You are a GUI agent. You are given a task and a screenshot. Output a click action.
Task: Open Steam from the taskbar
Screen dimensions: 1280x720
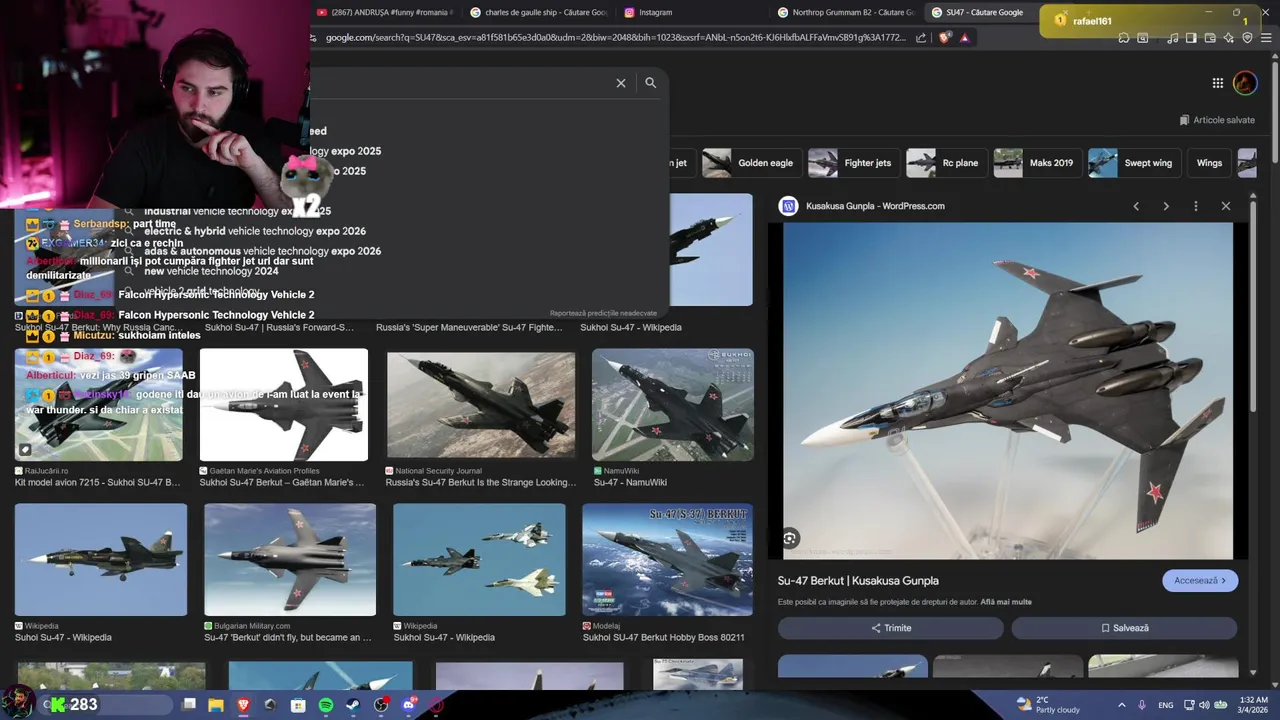point(353,705)
